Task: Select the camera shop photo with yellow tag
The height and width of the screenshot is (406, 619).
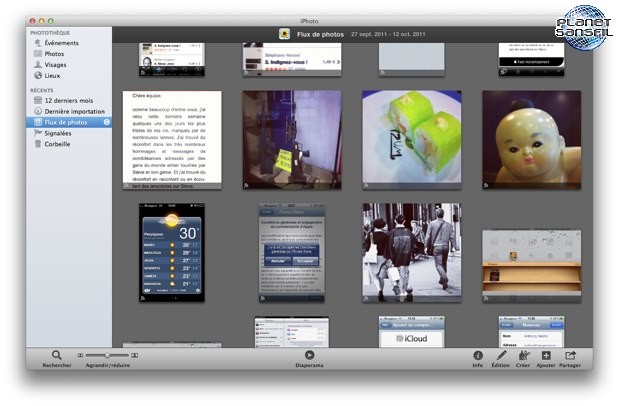Action: [x=292, y=140]
